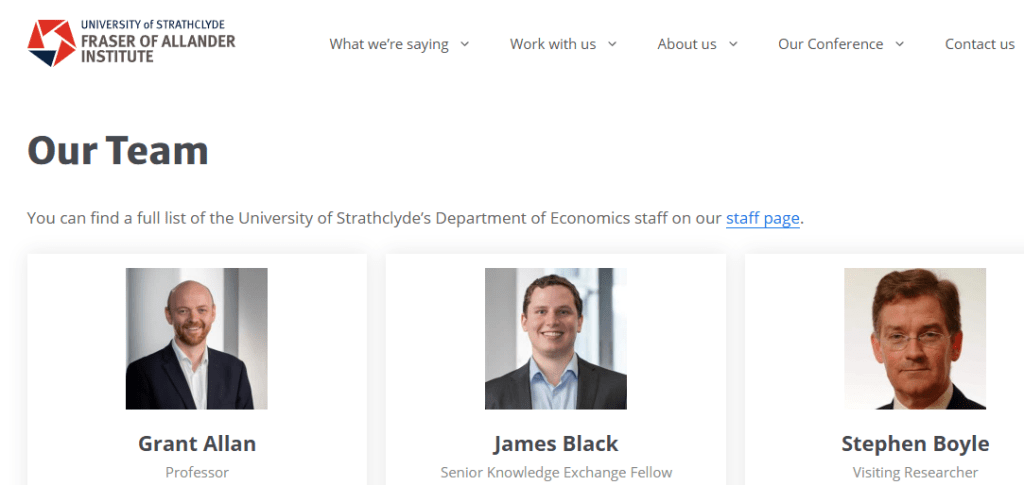Click the Fraser of Allander Institute logo emblem
This screenshot has width=1024, height=485.
[51, 43]
